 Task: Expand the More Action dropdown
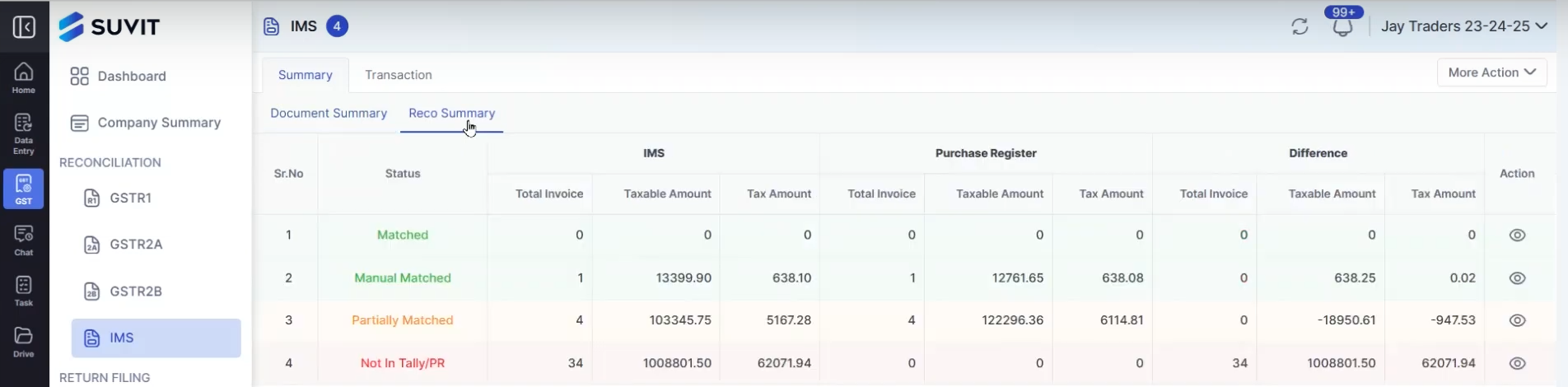click(1491, 72)
